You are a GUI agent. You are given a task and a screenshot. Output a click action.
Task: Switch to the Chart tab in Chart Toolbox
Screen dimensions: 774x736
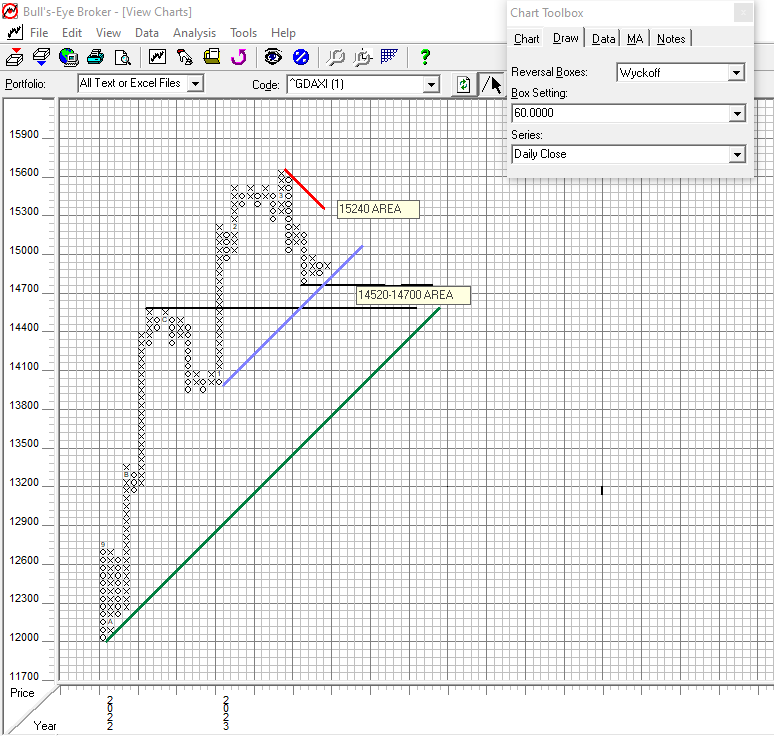click(526, 39)
